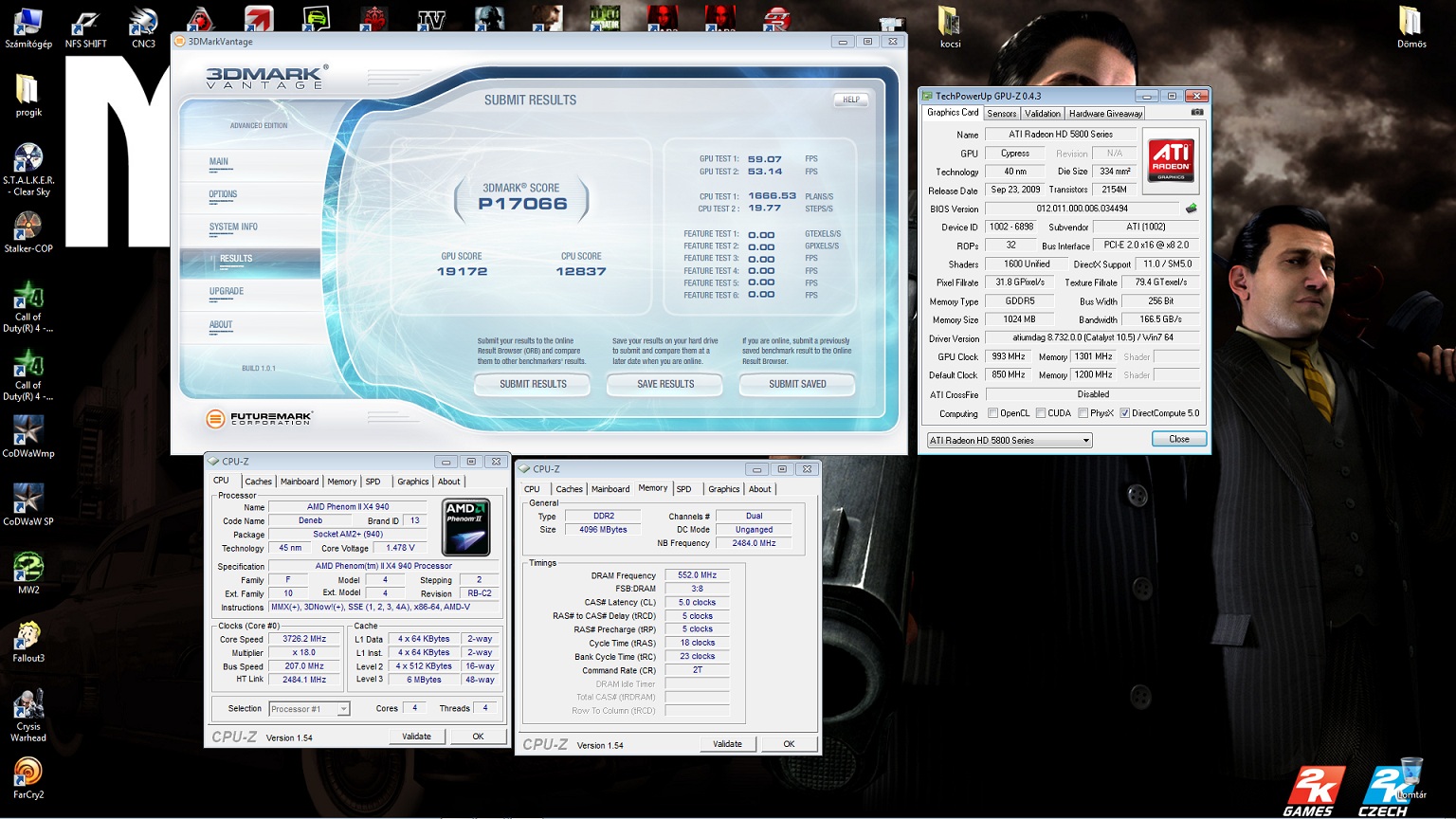Switch to the Sensors tab in GPU-Z

tap(1001, 113)
